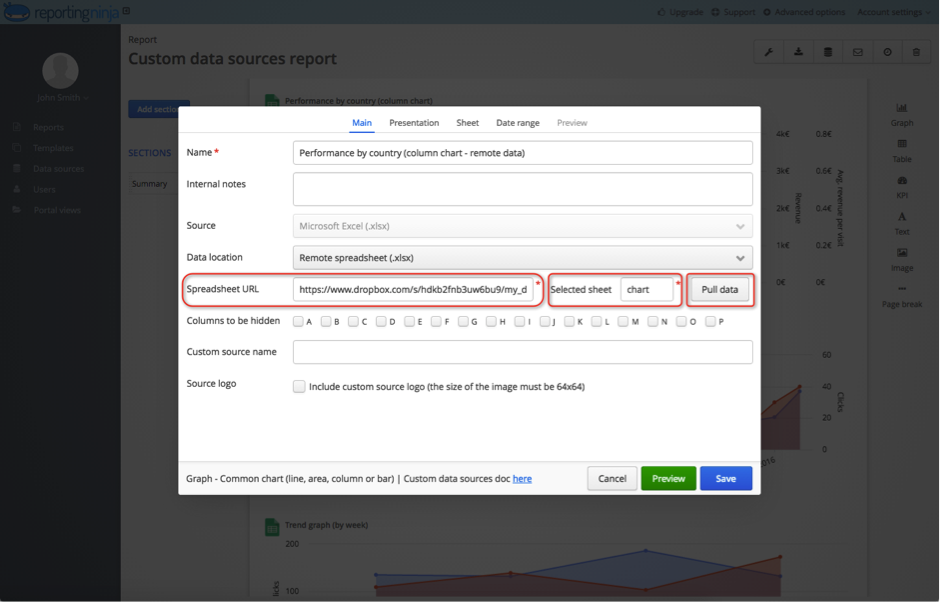The height and width of the screenshot is (602, 940).
Task: Add a Graph widget from the right sidebar
Action: pos(902,114)
